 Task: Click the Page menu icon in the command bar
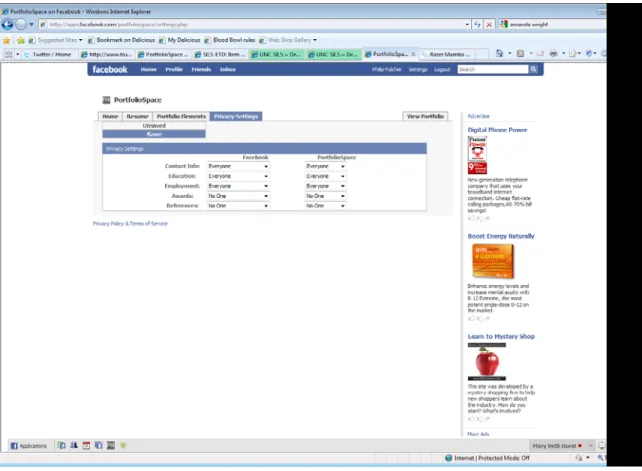pyautogui.click(x=573, y=54)
